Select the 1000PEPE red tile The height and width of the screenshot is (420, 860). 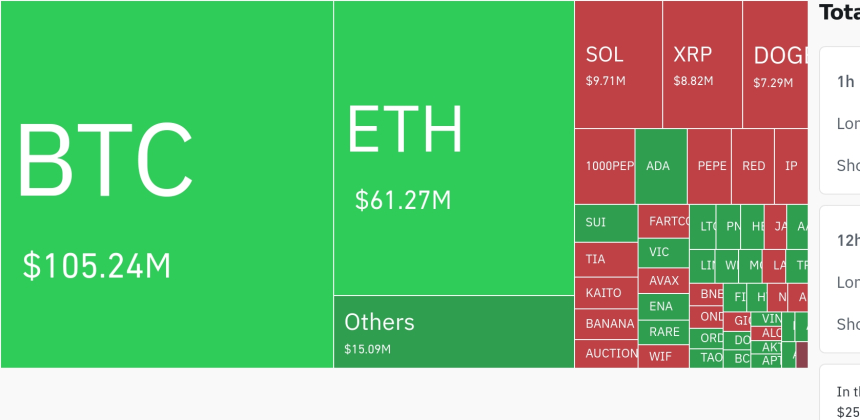[605, 166]
